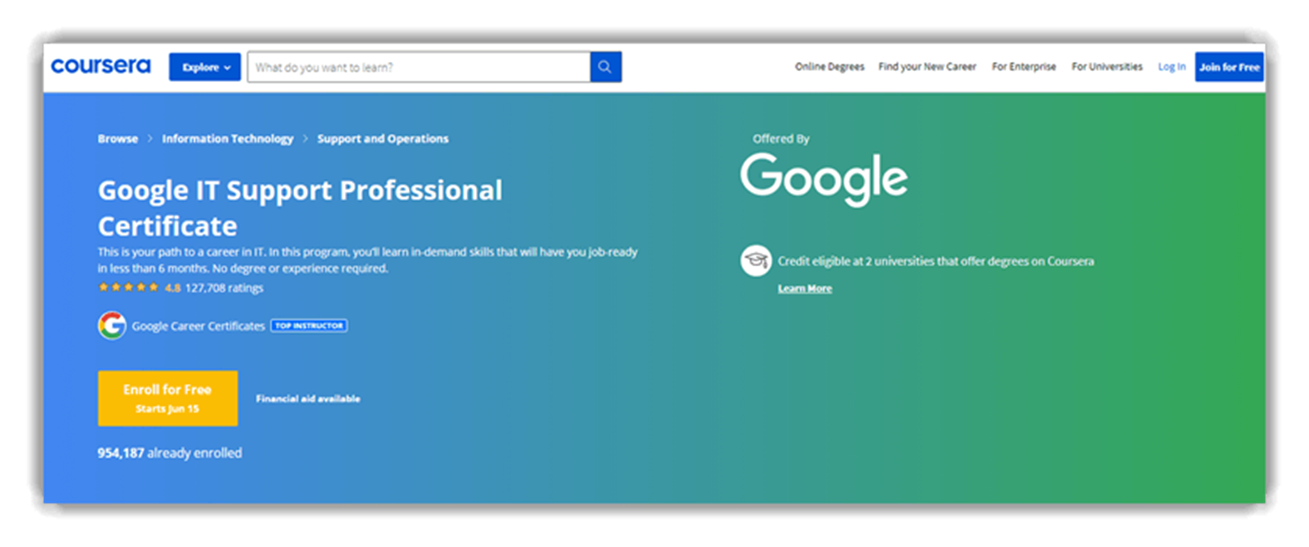
Task: Click the Coursera logo
Action: coord(101,67)
